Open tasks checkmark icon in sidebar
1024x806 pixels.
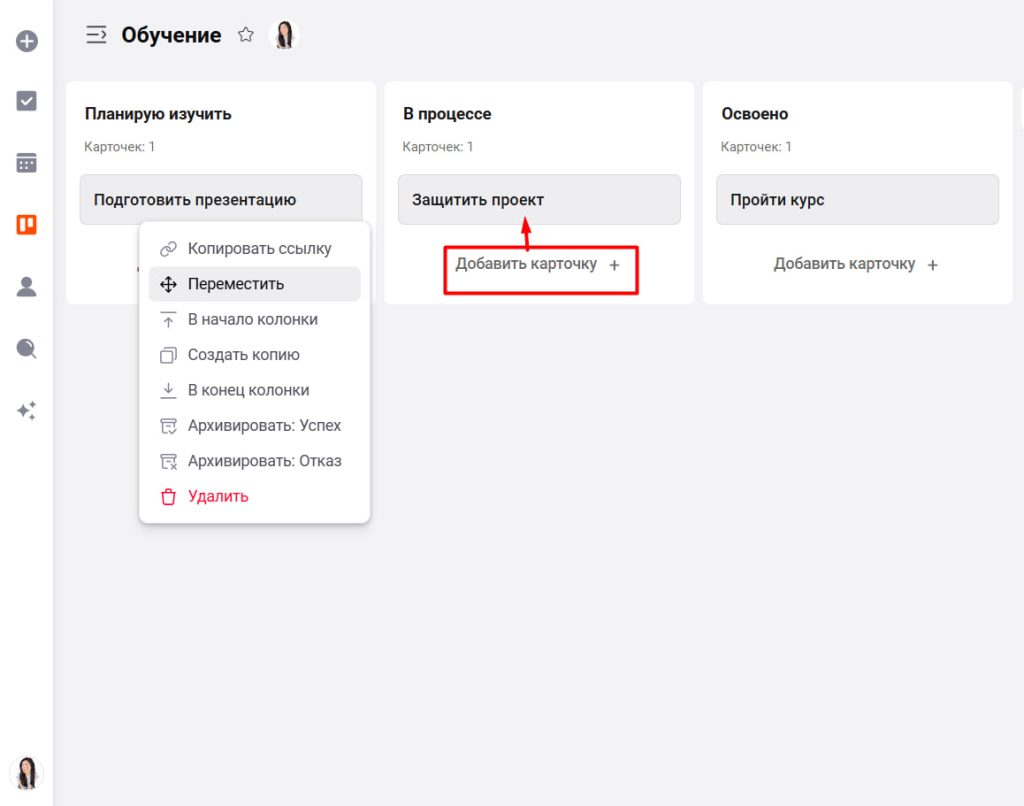[x=27, y=101]
